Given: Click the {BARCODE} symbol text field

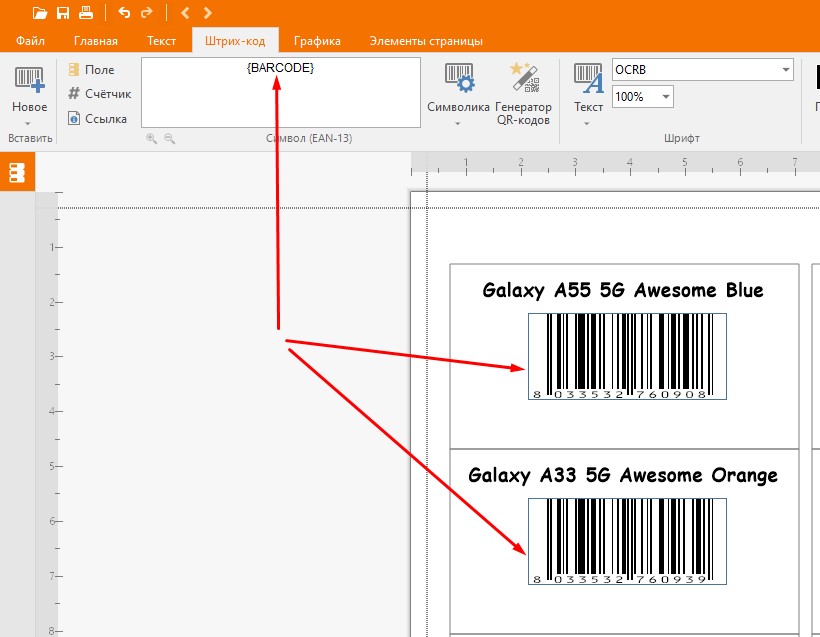Looking at the screenshot, I should point(280,92).
